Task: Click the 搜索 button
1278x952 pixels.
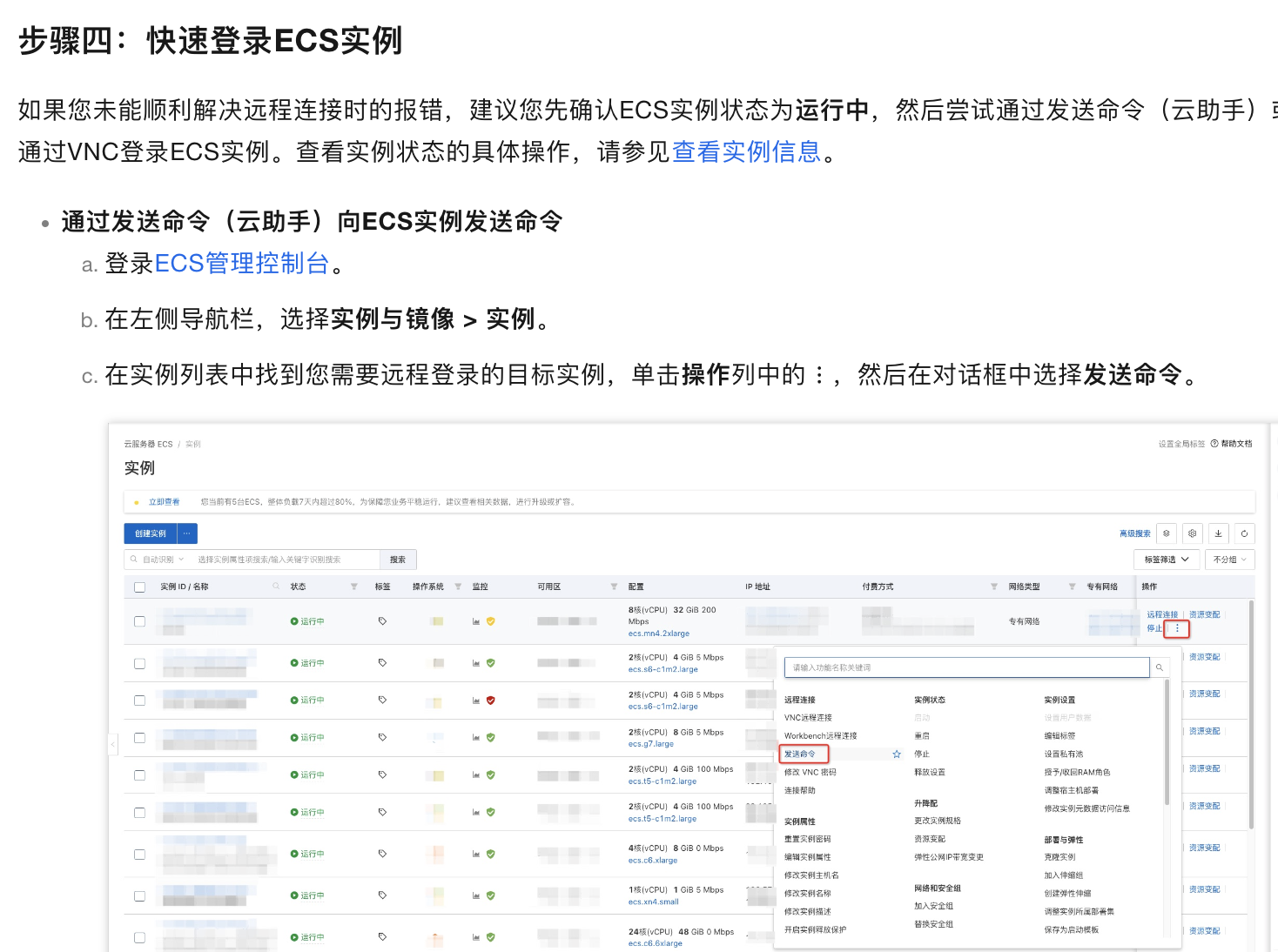Action: pos(398,560)
